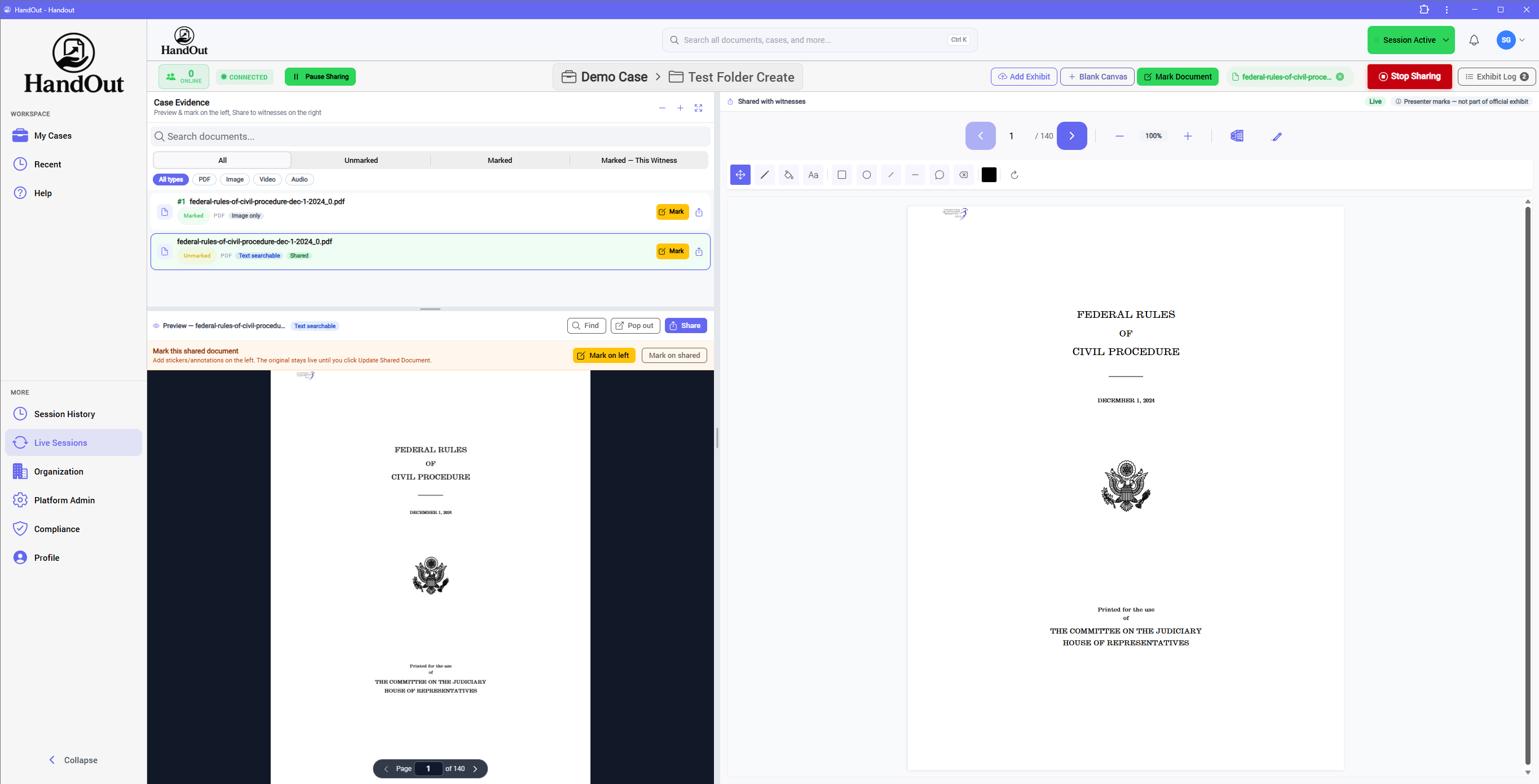Toggle the page thumbnails sidebar icon
Viewport: 1539px width, 784px height.
[x=1237, y=136]
